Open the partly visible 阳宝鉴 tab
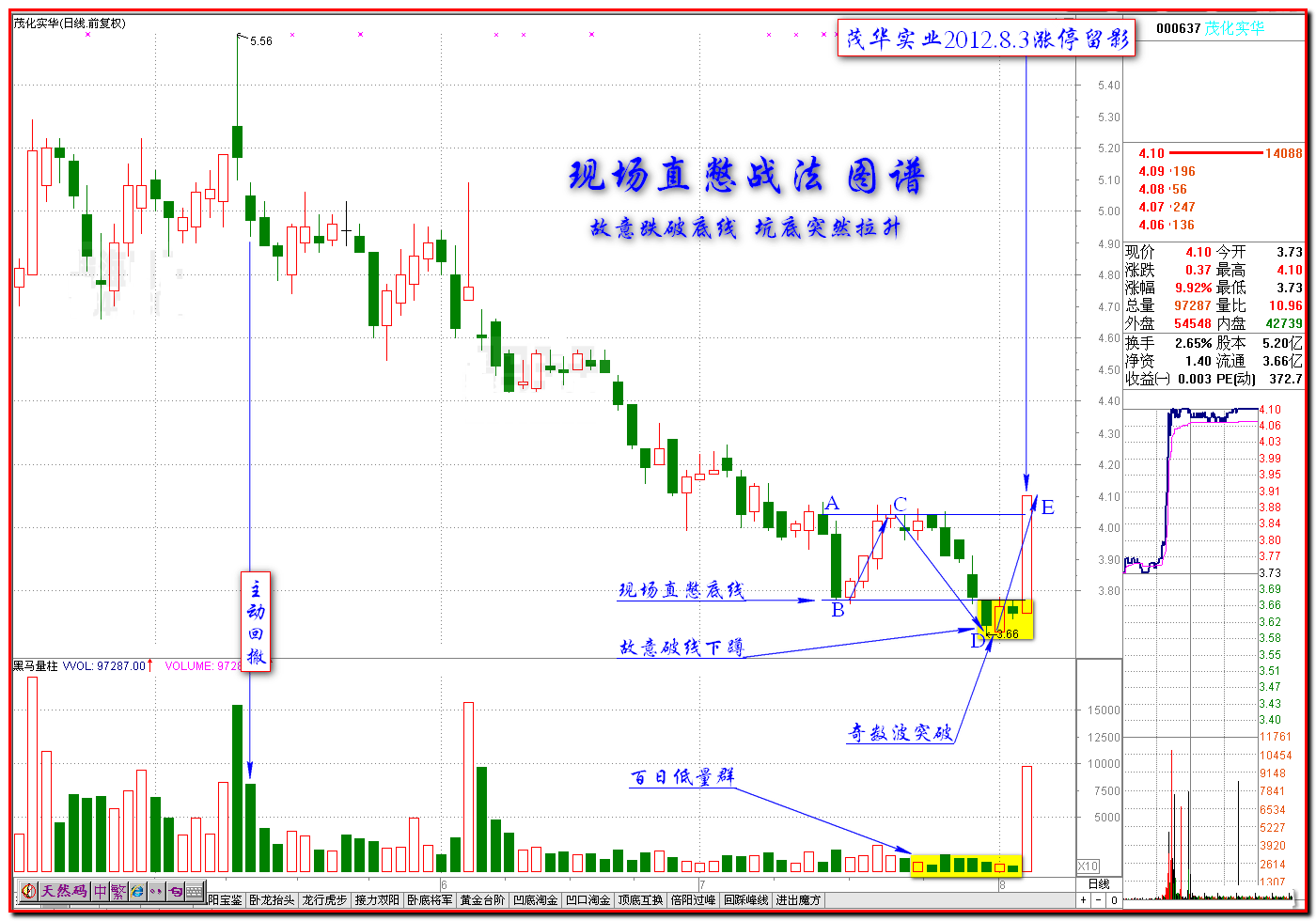This screenshot has width=1316, height=921. coord(226,900)
